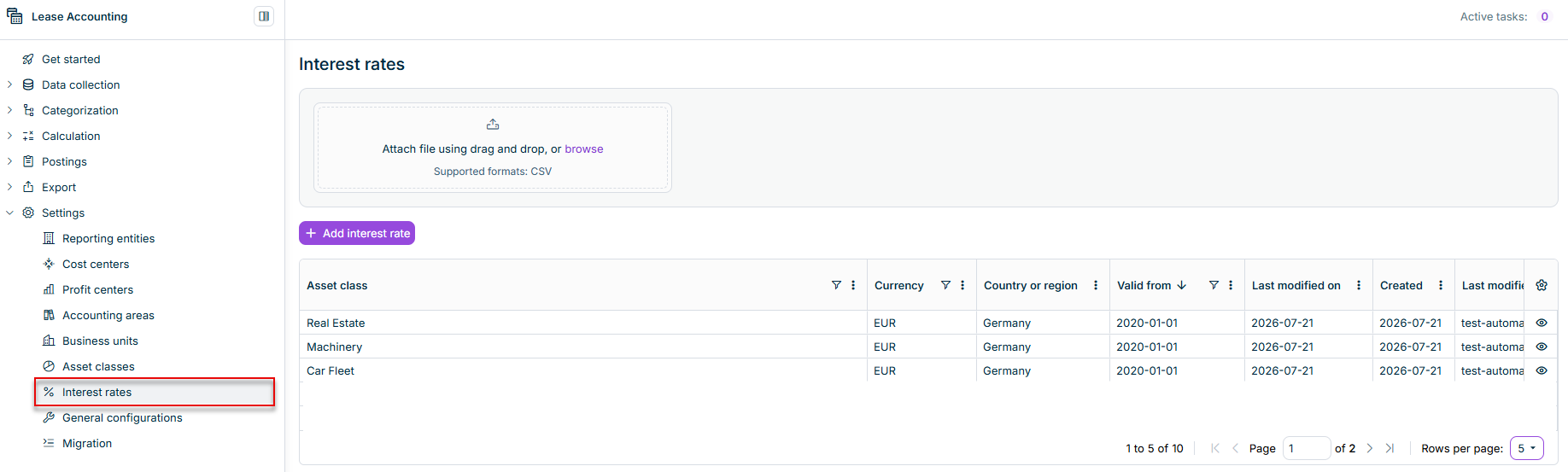This screenshot has height=472, width=1568.
Task: Open the Valid from column menu
Action: click(1231, 285)
